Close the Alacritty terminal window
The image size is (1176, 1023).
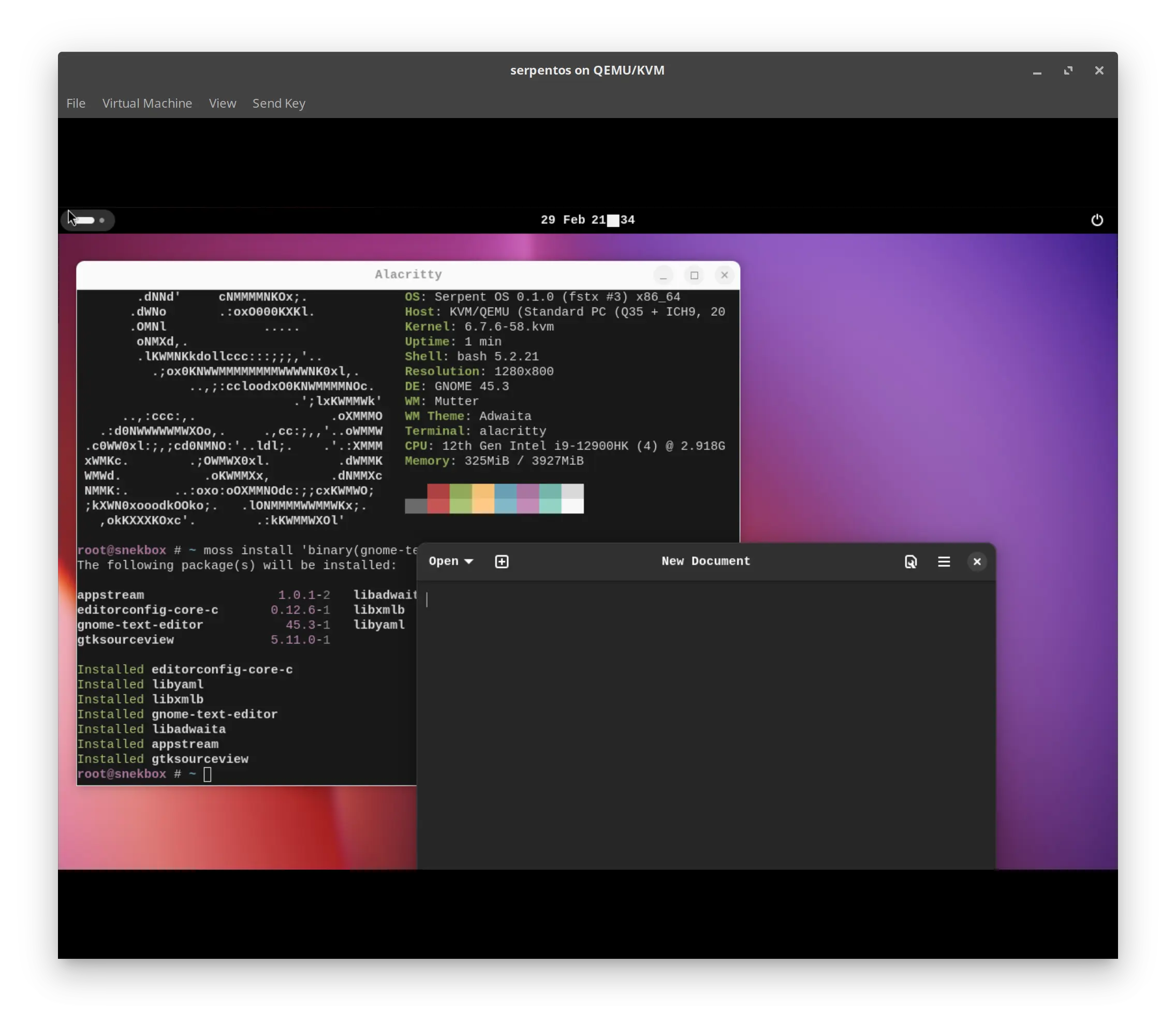(724, 275)
